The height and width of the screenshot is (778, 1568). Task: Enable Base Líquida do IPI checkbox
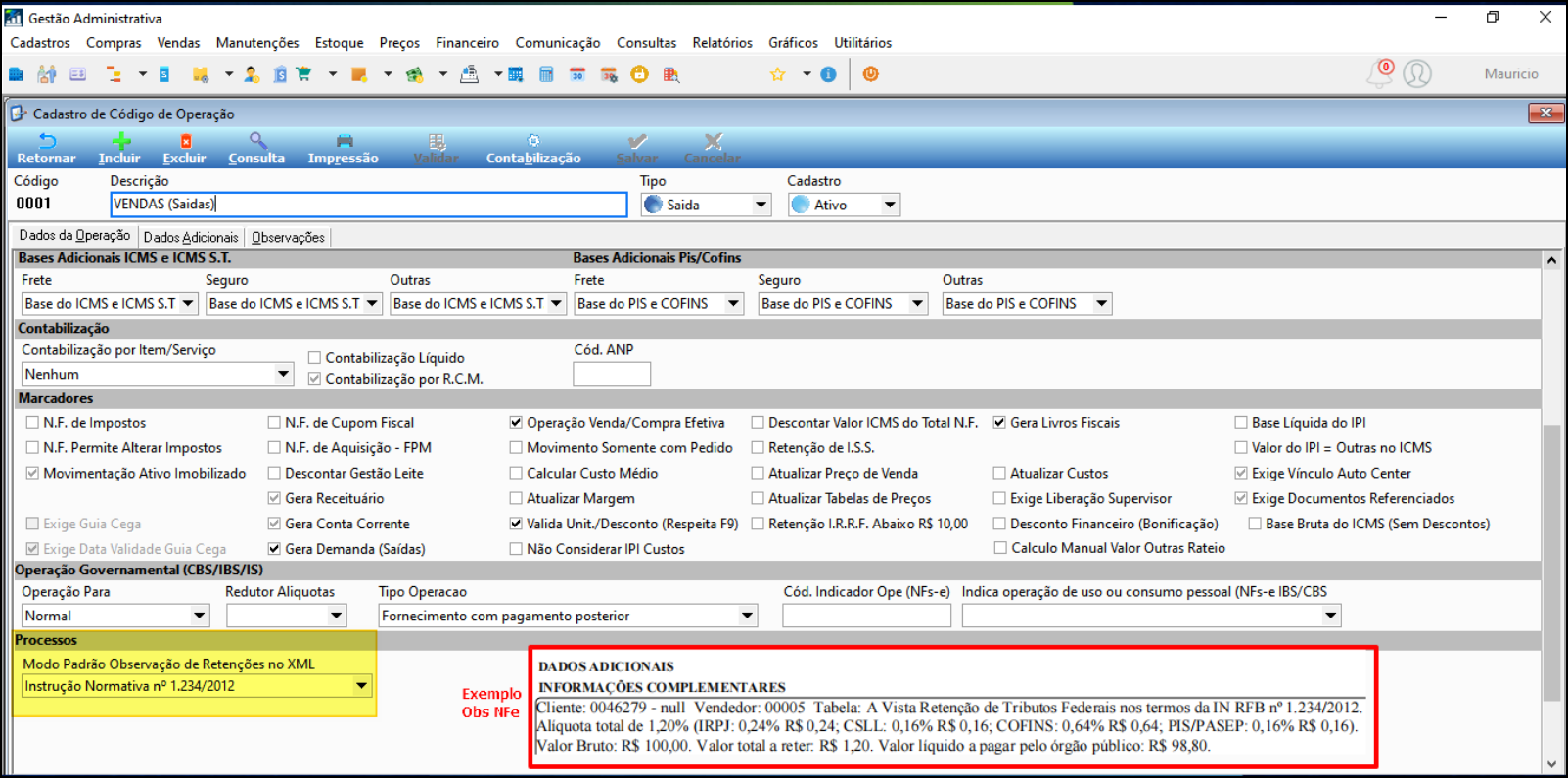pos(1241,423)
